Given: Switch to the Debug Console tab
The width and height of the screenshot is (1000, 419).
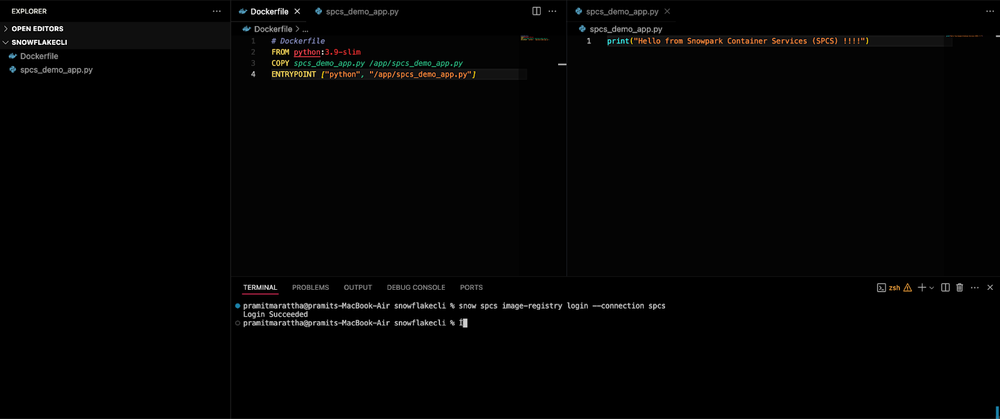Looking at the screenshot, I should tap(416, 287).
